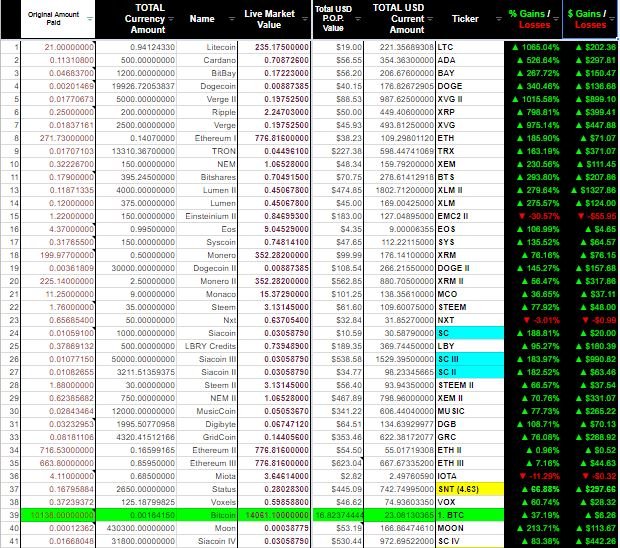
Task: Click the cyan SC ticker cell
Action: click(470, 333)
